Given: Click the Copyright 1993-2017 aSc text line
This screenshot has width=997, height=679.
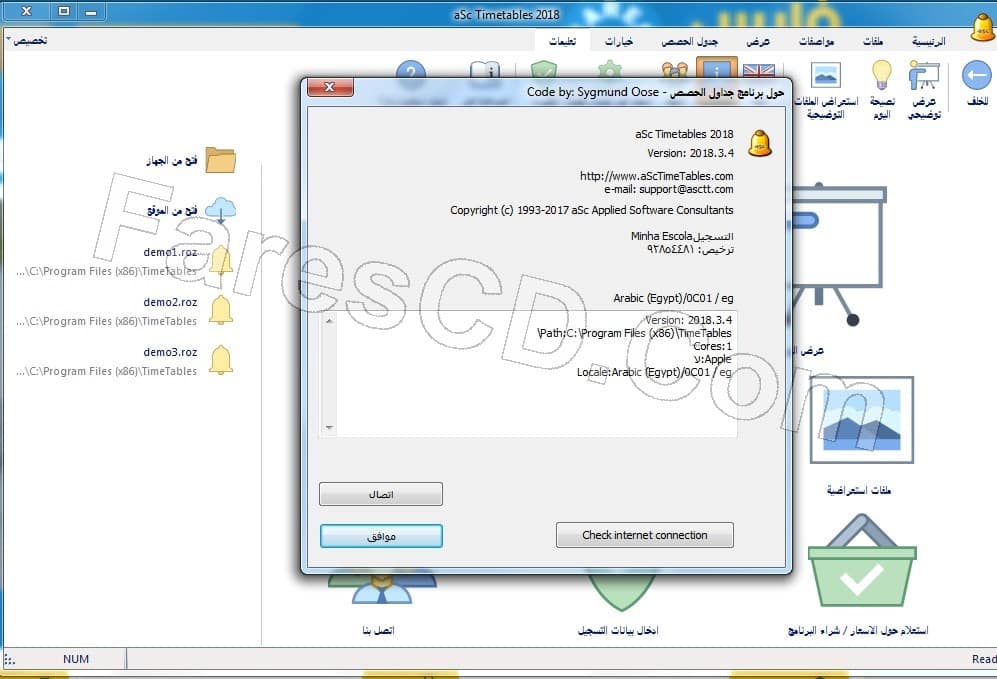Looking at the screenshot, I should click(x=592, y=210).
